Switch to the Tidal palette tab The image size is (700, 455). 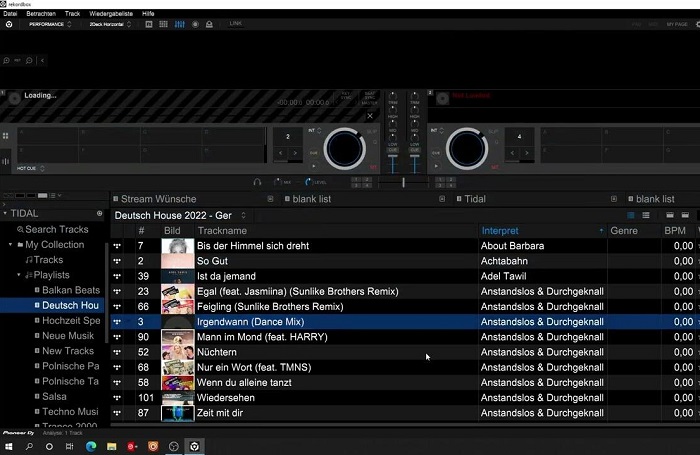click(475, 199)
